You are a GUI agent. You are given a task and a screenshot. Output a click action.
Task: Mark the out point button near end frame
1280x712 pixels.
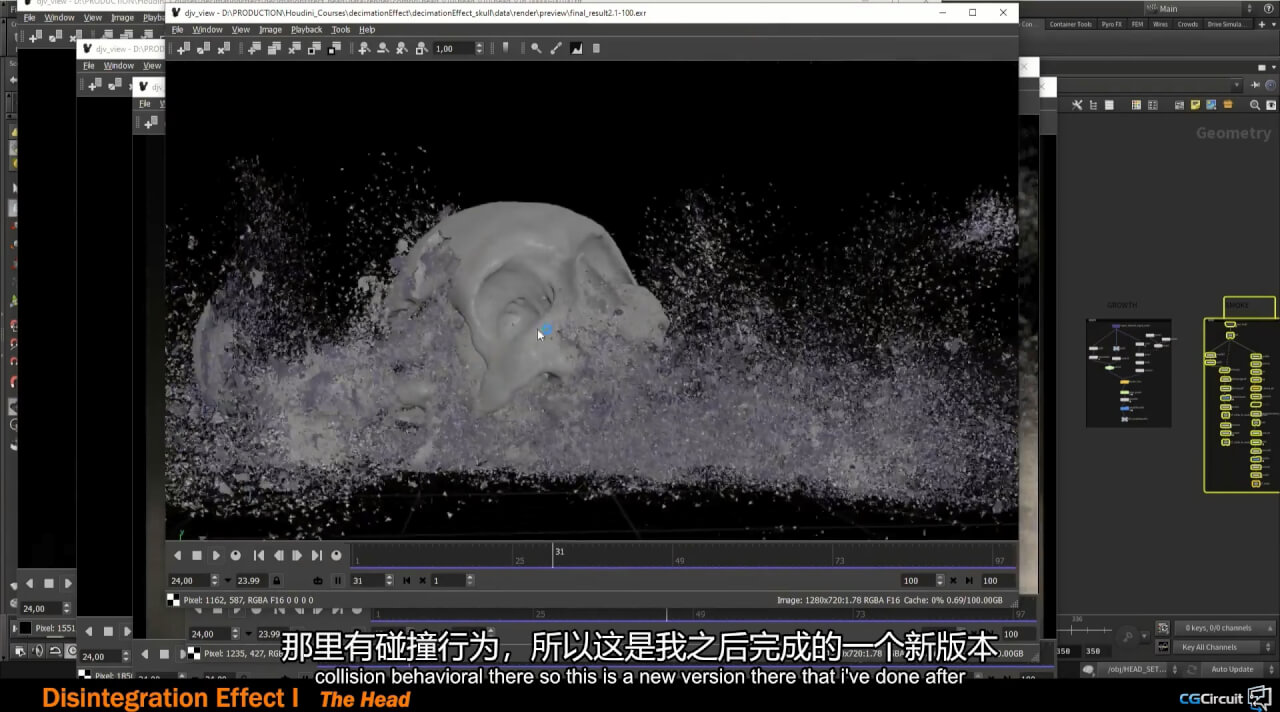(968, 580)
